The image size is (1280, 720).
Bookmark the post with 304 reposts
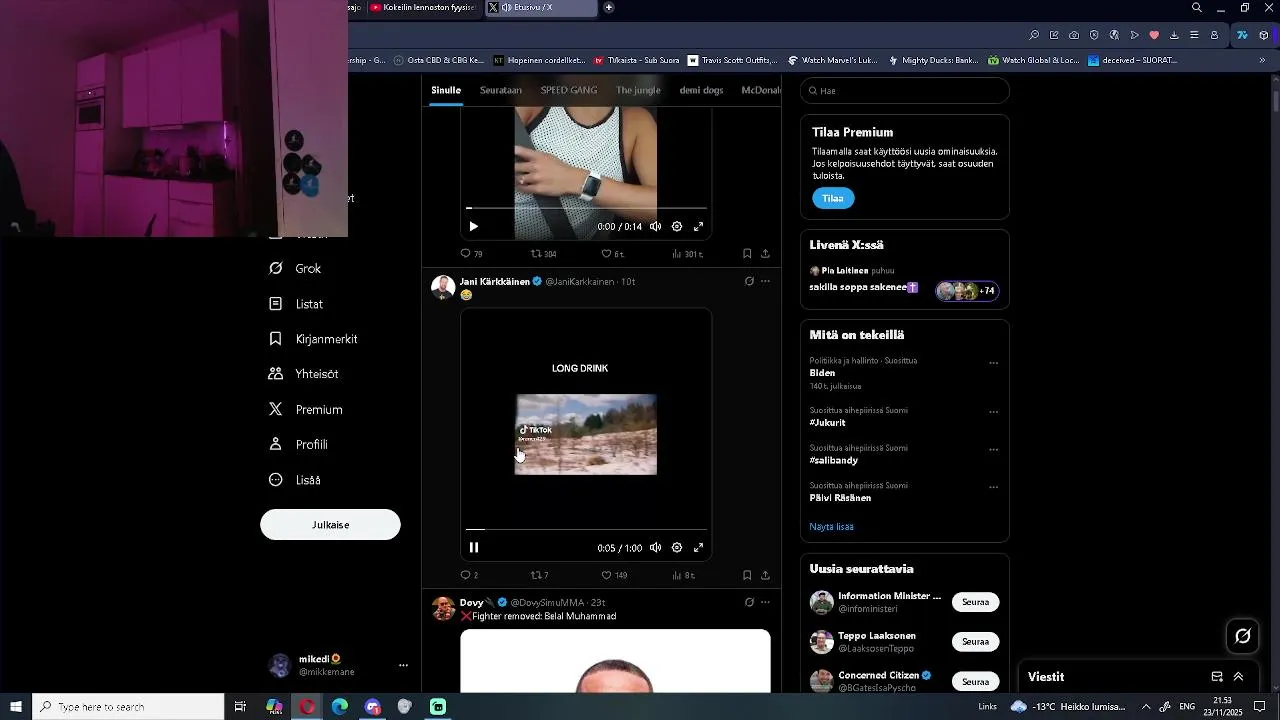(x=747, y=254)
